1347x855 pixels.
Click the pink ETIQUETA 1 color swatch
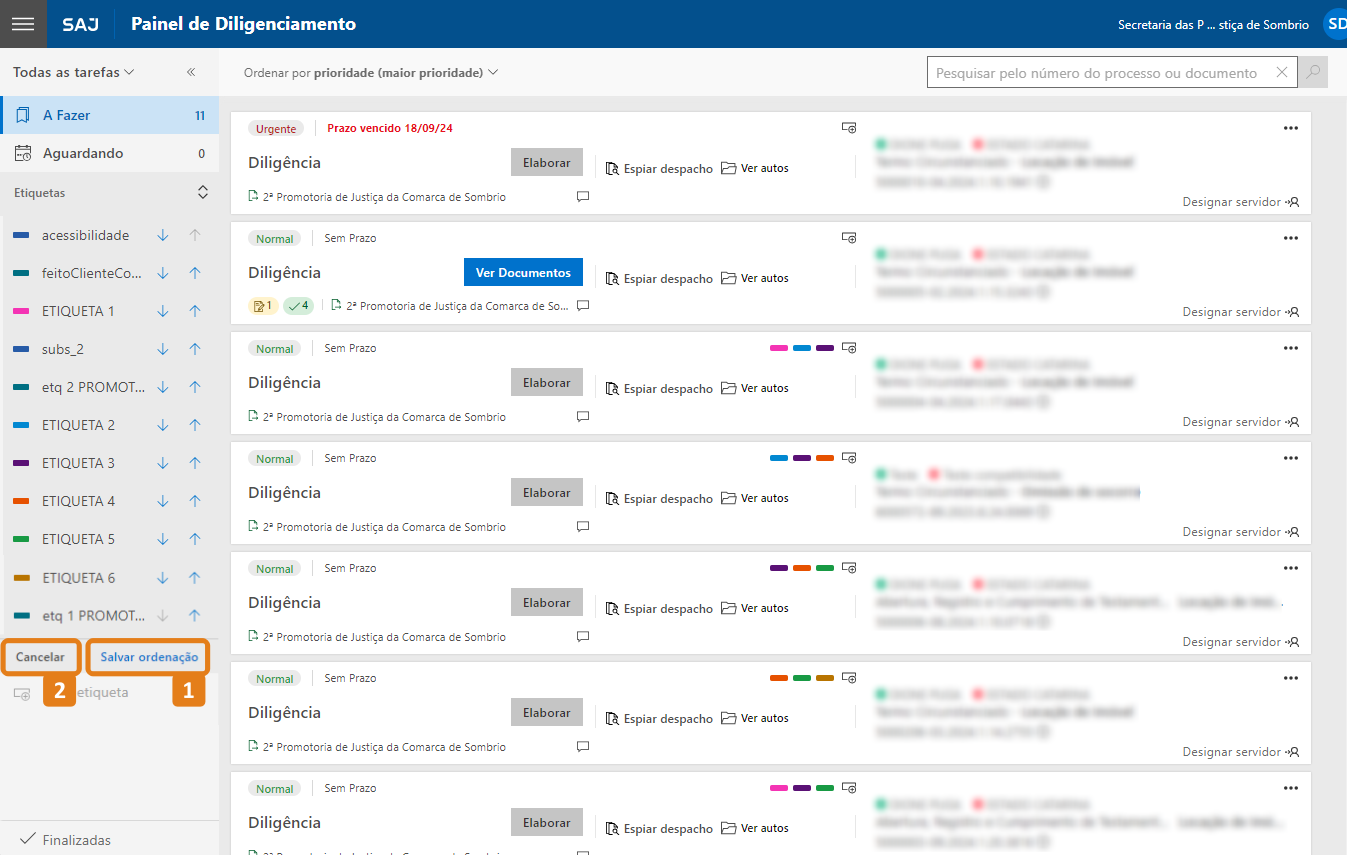pyautogui.click(x=22, y=312)
